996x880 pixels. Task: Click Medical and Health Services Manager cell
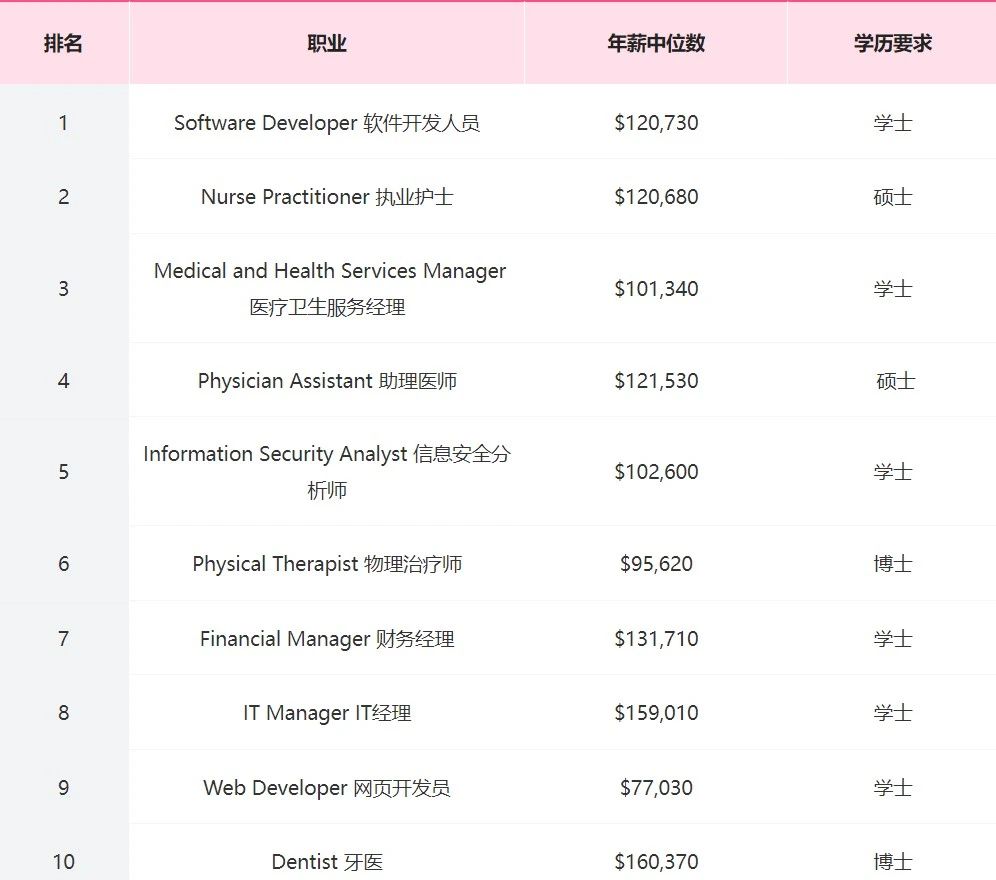tap(329, 289)
